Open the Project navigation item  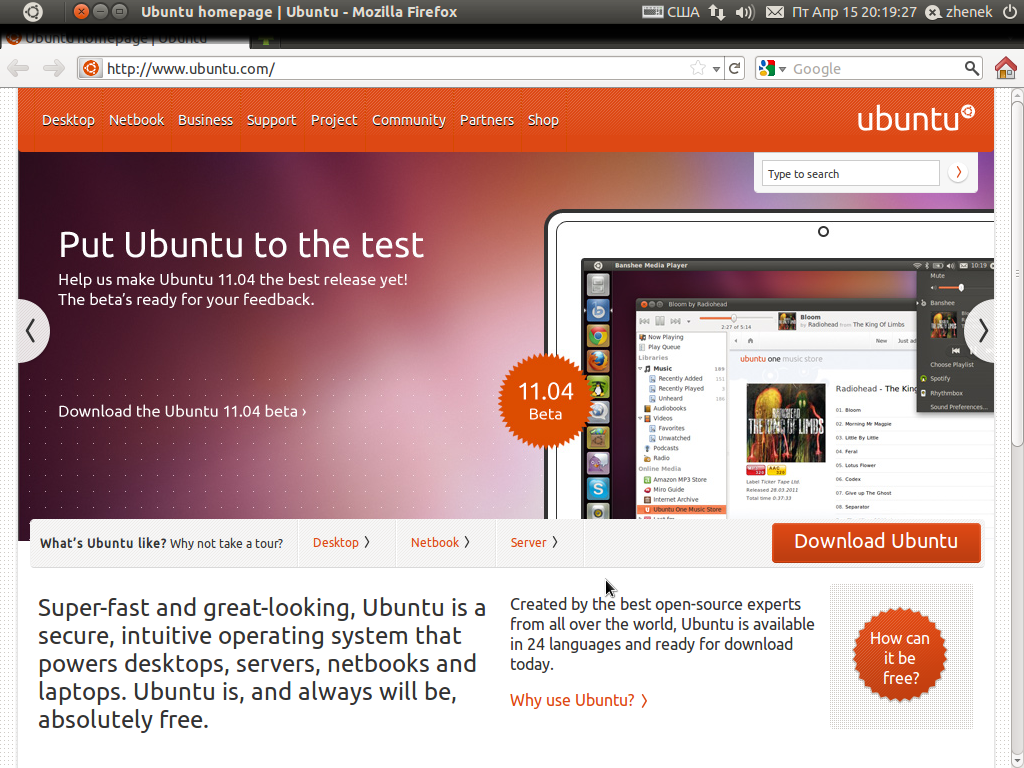click(334, 120)
